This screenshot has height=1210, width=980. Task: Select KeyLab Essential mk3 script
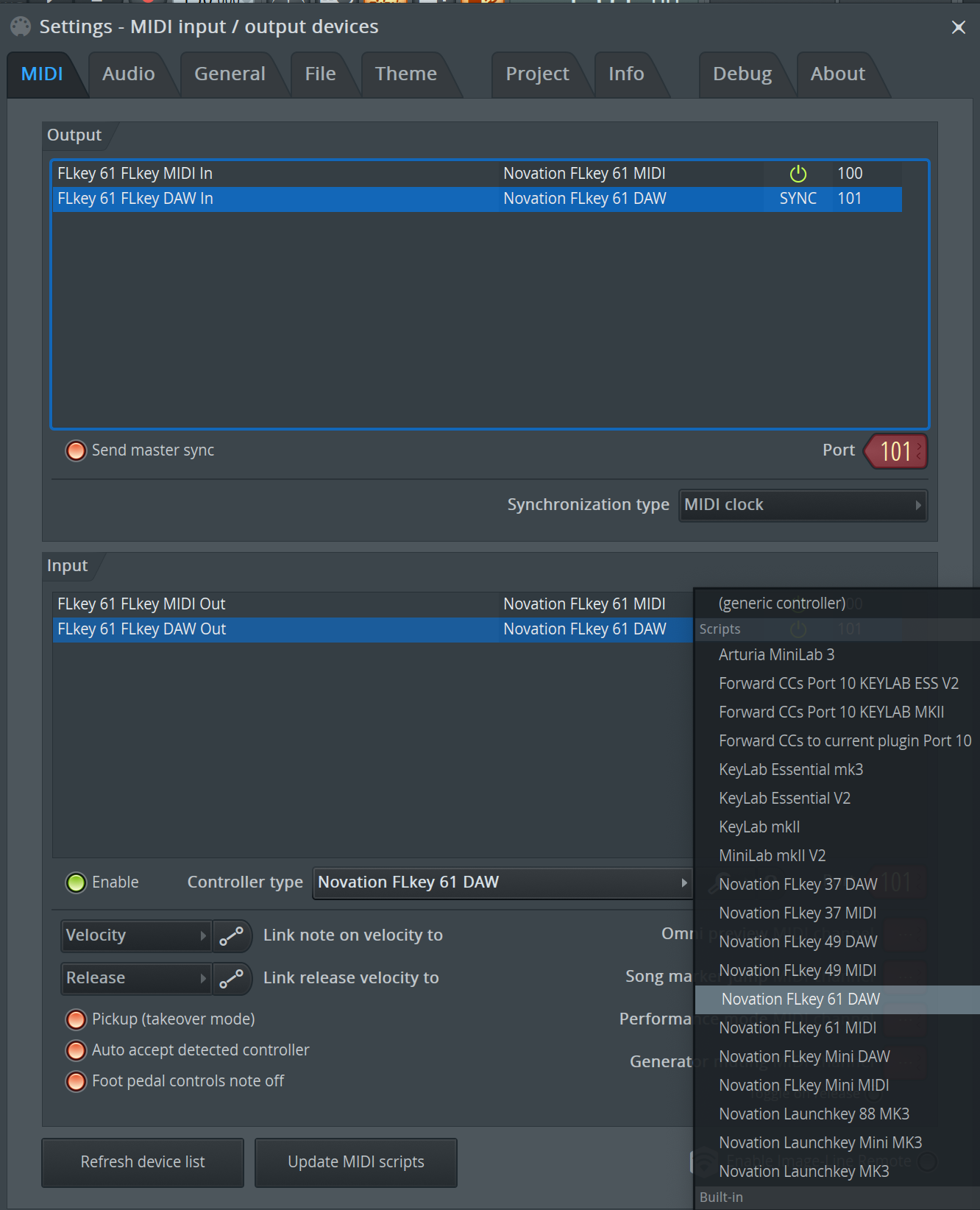[x=837, y=770]
